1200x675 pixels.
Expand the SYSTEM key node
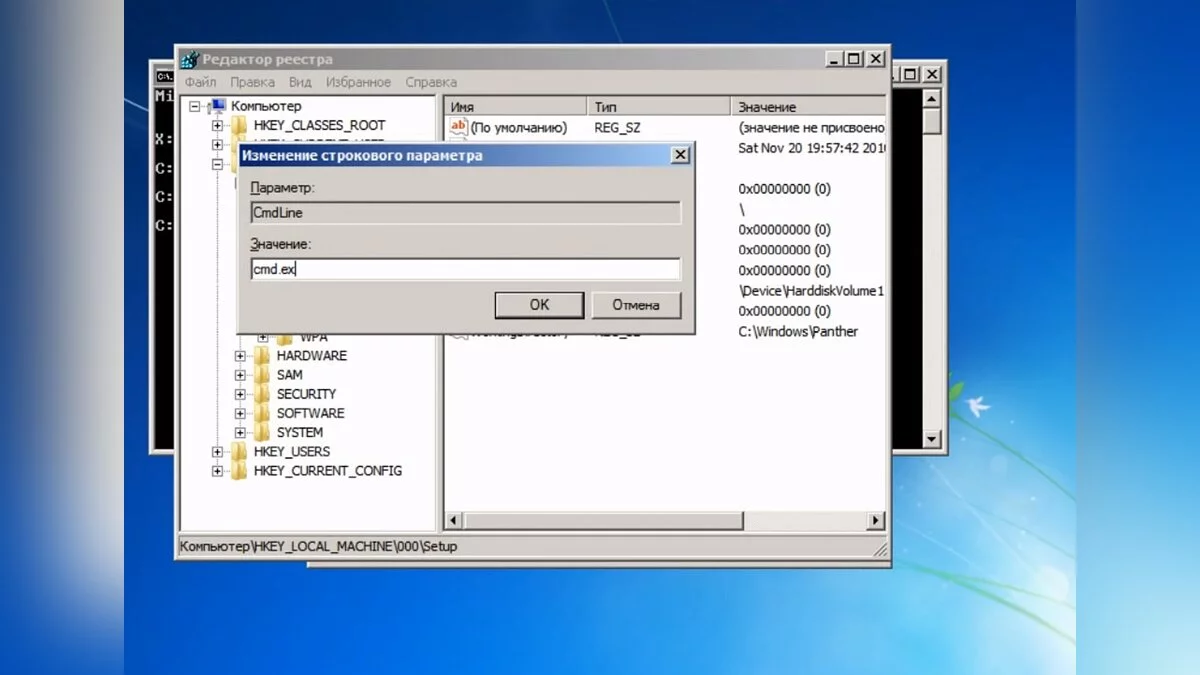point(240,433)
